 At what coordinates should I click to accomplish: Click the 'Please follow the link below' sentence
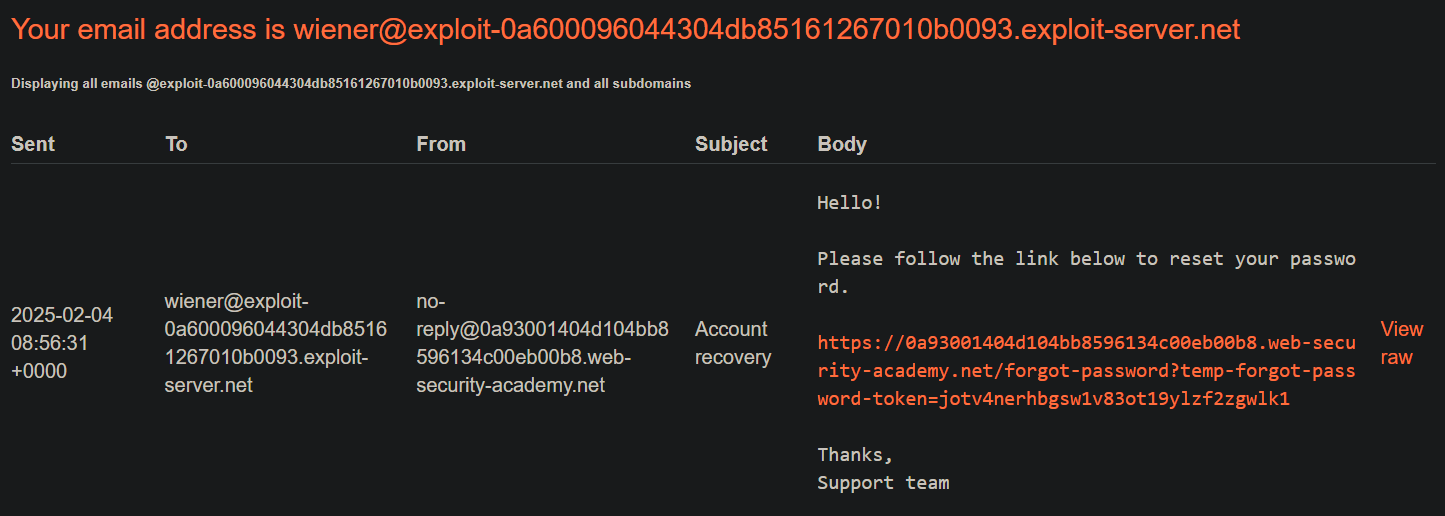pos(1086,259)
